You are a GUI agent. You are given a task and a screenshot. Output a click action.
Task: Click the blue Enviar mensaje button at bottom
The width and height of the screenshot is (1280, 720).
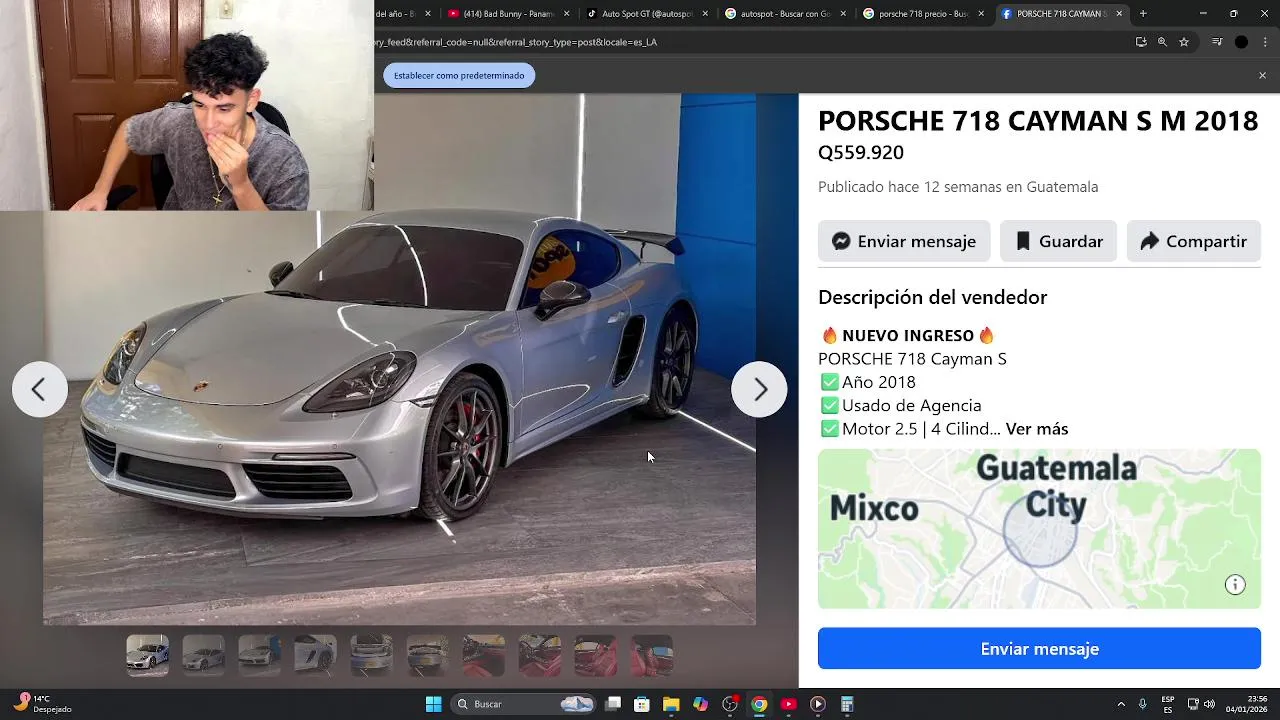(x=1039, y=649)
